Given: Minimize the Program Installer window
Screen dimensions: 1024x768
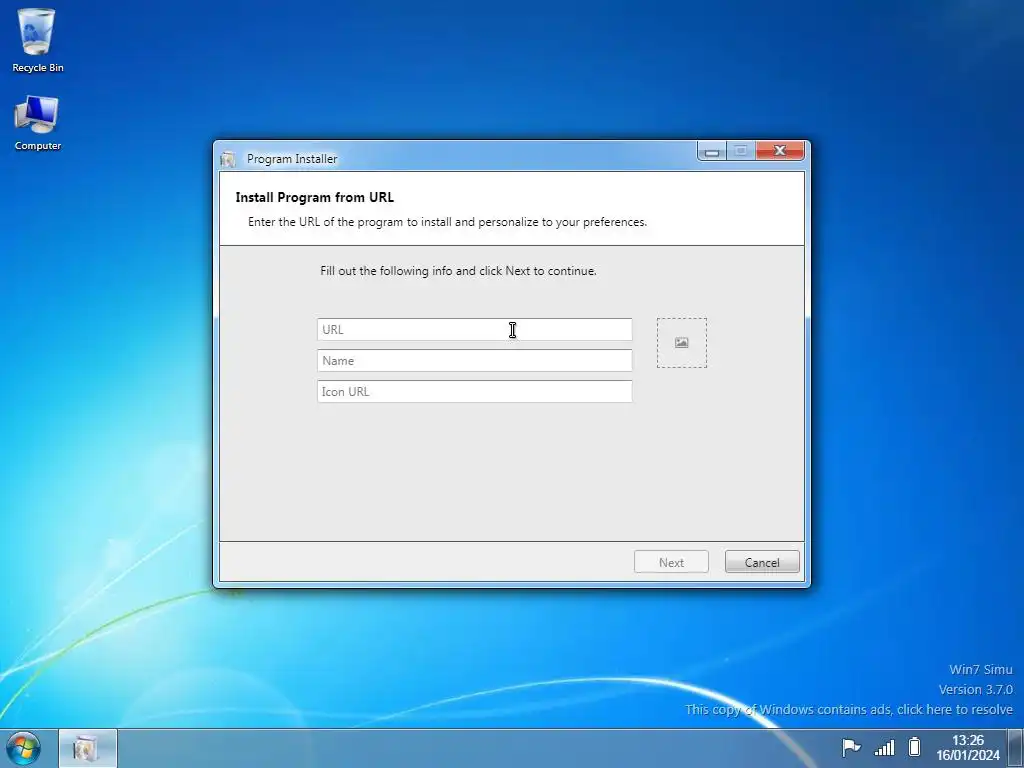Looking at the screenshot, I should 712,152.
